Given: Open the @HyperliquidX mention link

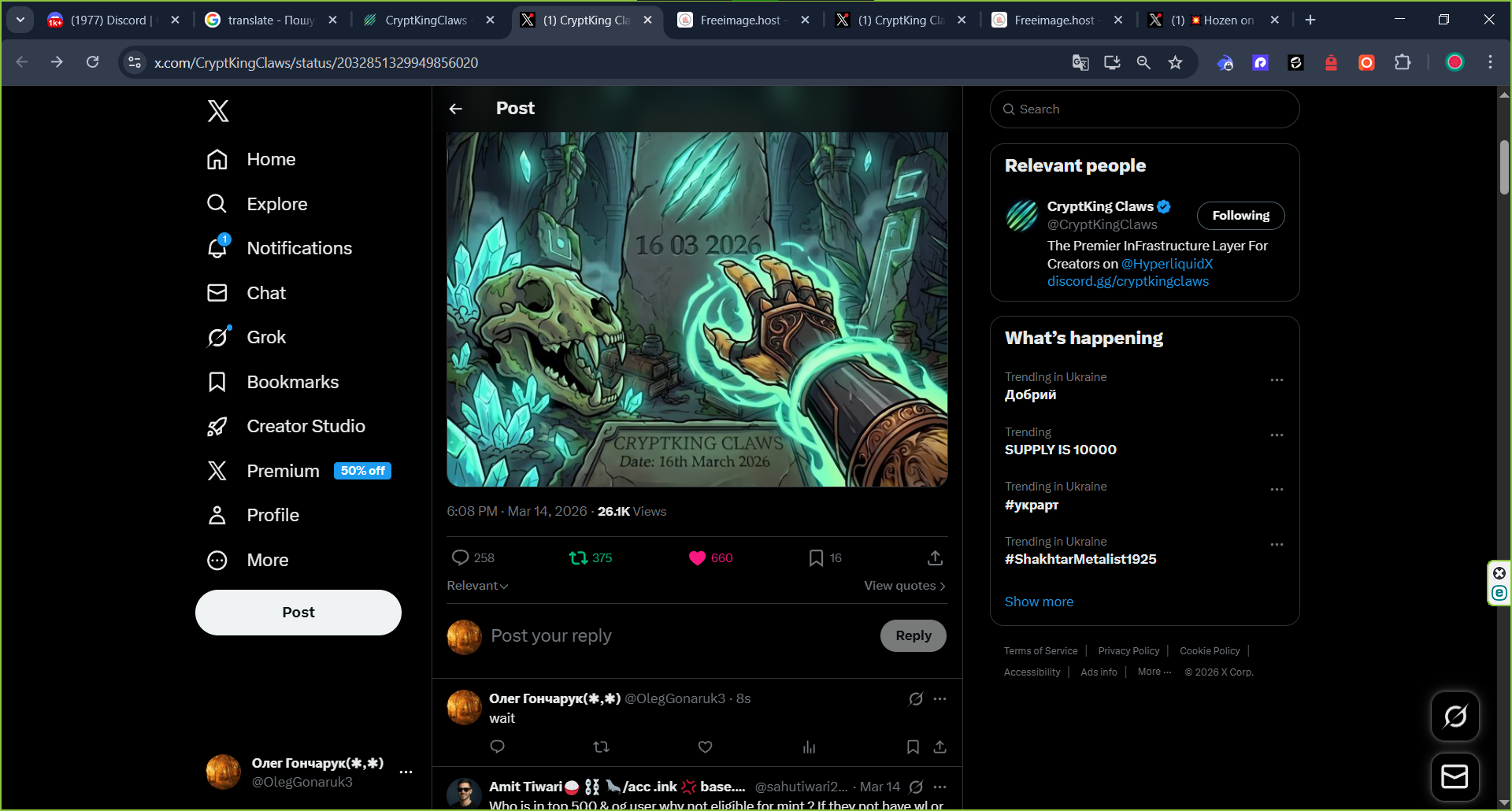Looking at the screenshot, I should point(1167,264).
